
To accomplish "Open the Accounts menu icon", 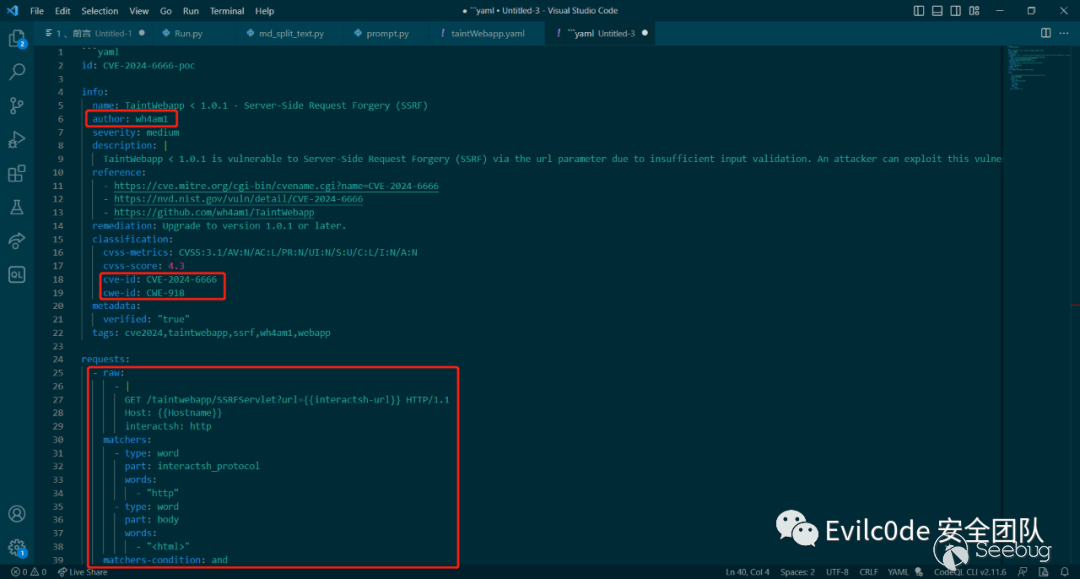I will pyautogui.click(x=17, y=514).
